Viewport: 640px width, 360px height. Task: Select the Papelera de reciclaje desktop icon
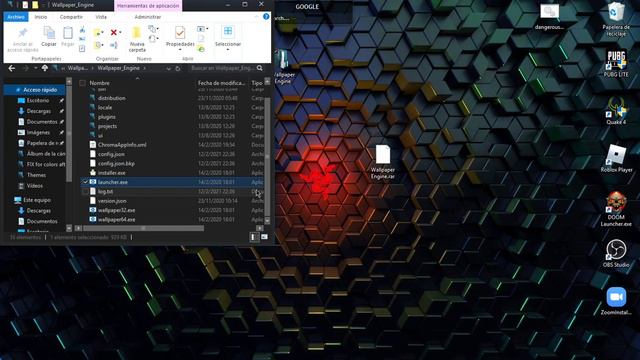616,19
